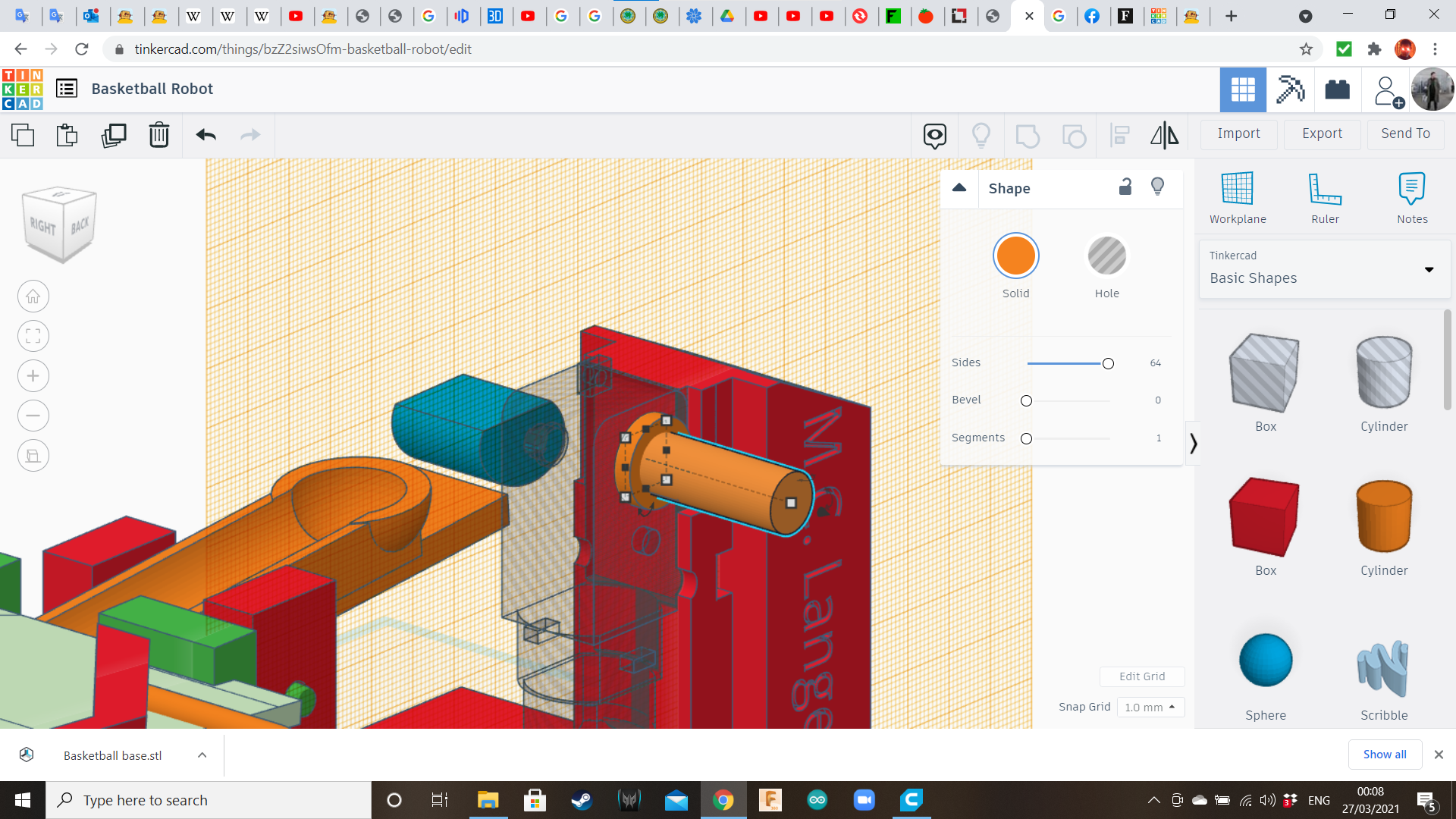Open the Snap Grid 1.0 mm dropdown
The width and height of the screenshot is (1456, 819).
tap(1150, 707)
